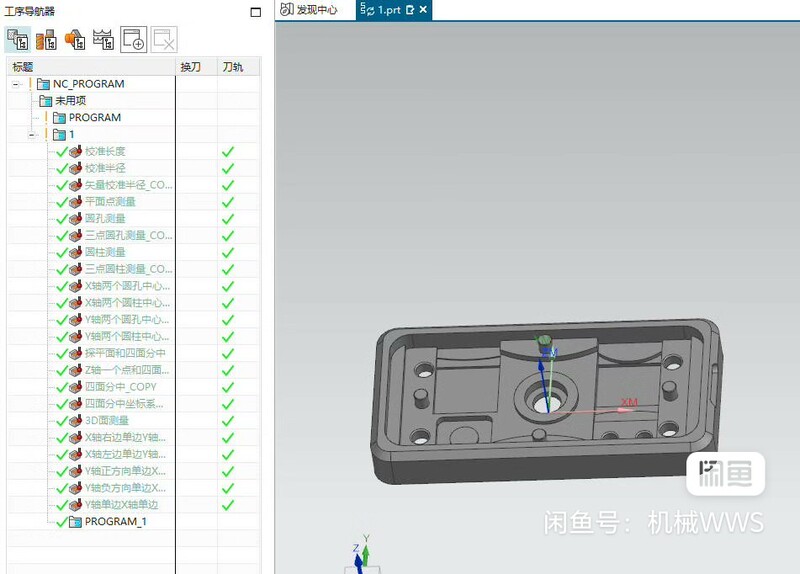Open the 发现中心 tab

tap(309, 10)
